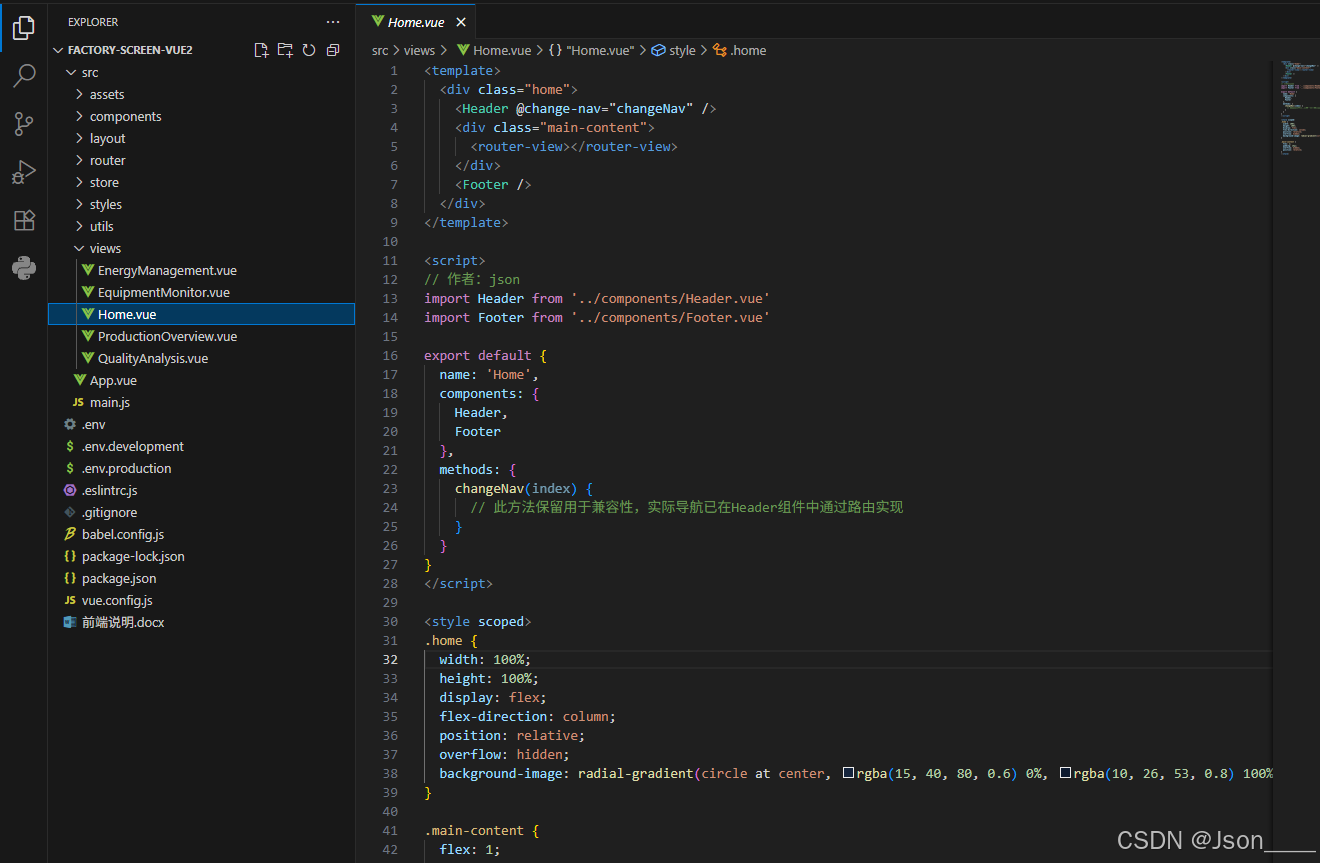1320x863 pixels.
Task: Open main.js file
Action: pos(201,402)
